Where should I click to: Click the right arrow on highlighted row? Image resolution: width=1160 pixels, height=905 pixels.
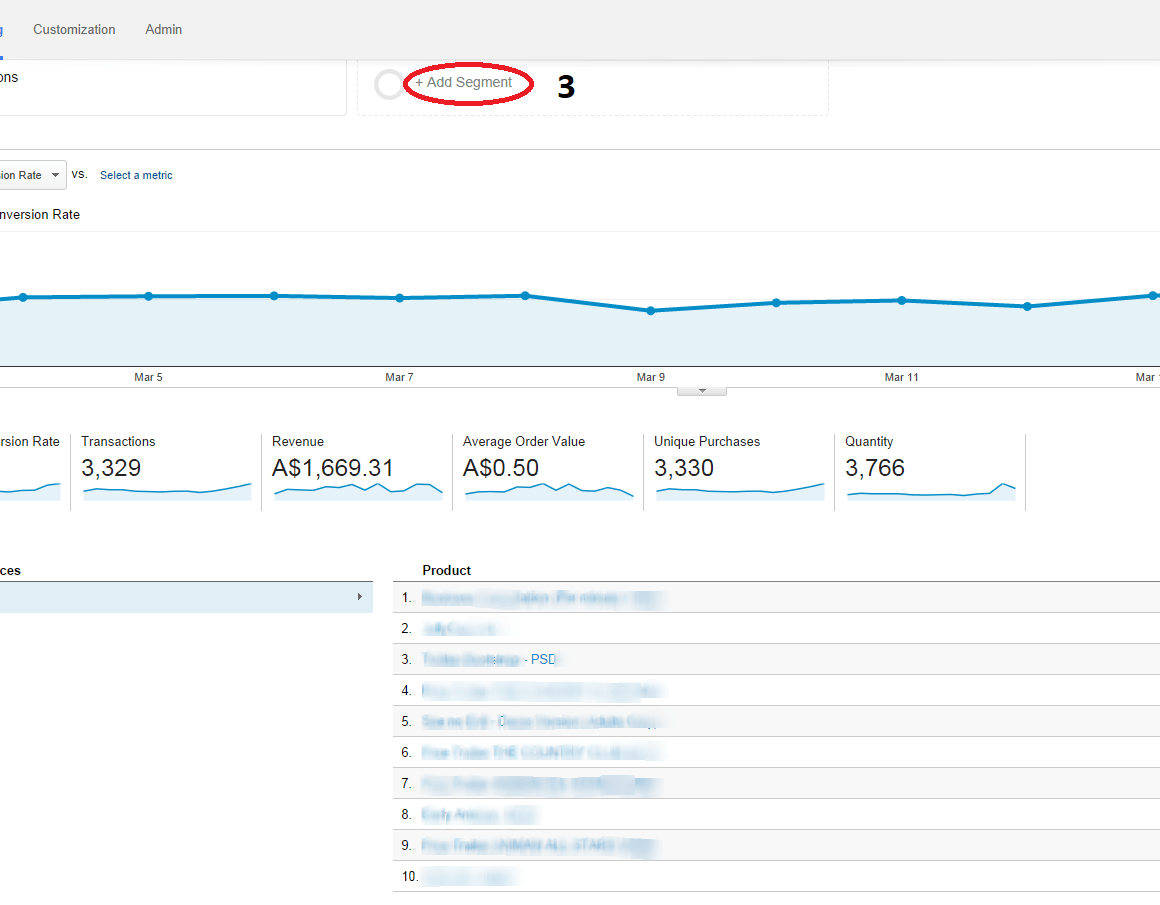click(x=359, y=597)
